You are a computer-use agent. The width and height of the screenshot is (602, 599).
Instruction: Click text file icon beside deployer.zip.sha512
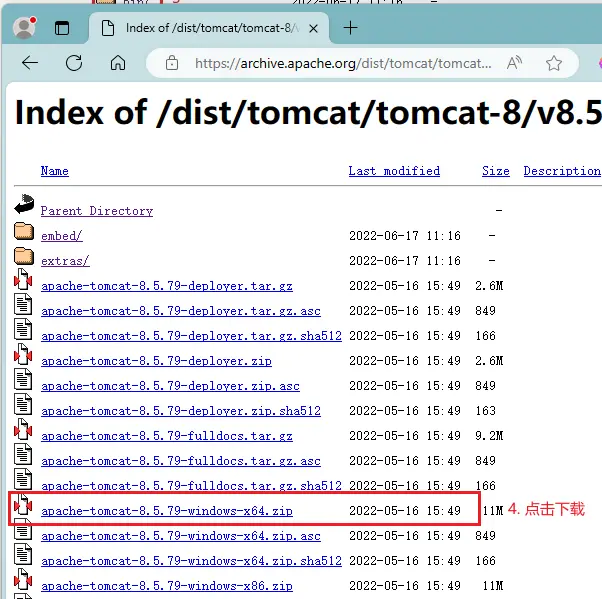23,404
